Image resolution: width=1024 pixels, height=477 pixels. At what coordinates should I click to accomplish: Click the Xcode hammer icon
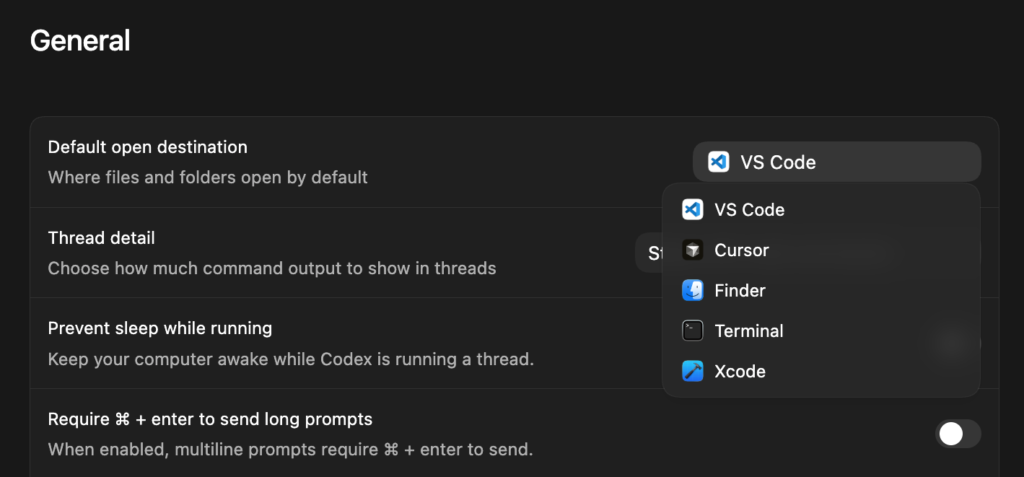pos(692,371)
